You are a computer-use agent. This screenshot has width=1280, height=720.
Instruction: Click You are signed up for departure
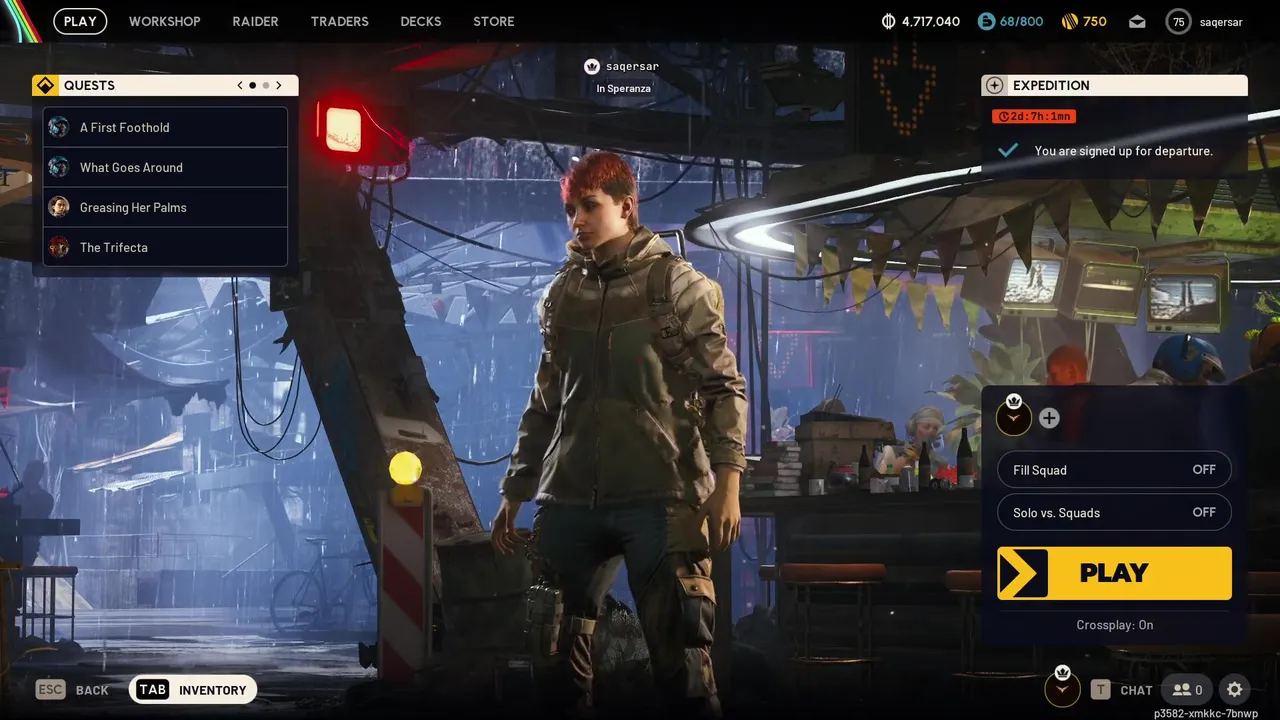tap(1124, 151)
